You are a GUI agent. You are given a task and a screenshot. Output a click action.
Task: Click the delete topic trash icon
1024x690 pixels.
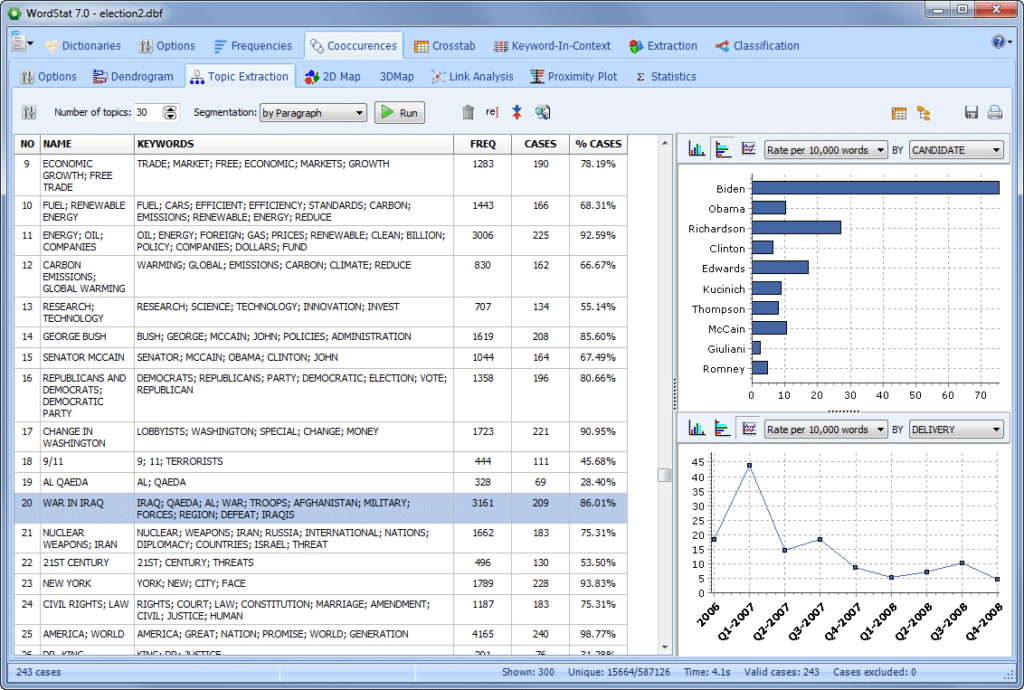click(466, 113)
